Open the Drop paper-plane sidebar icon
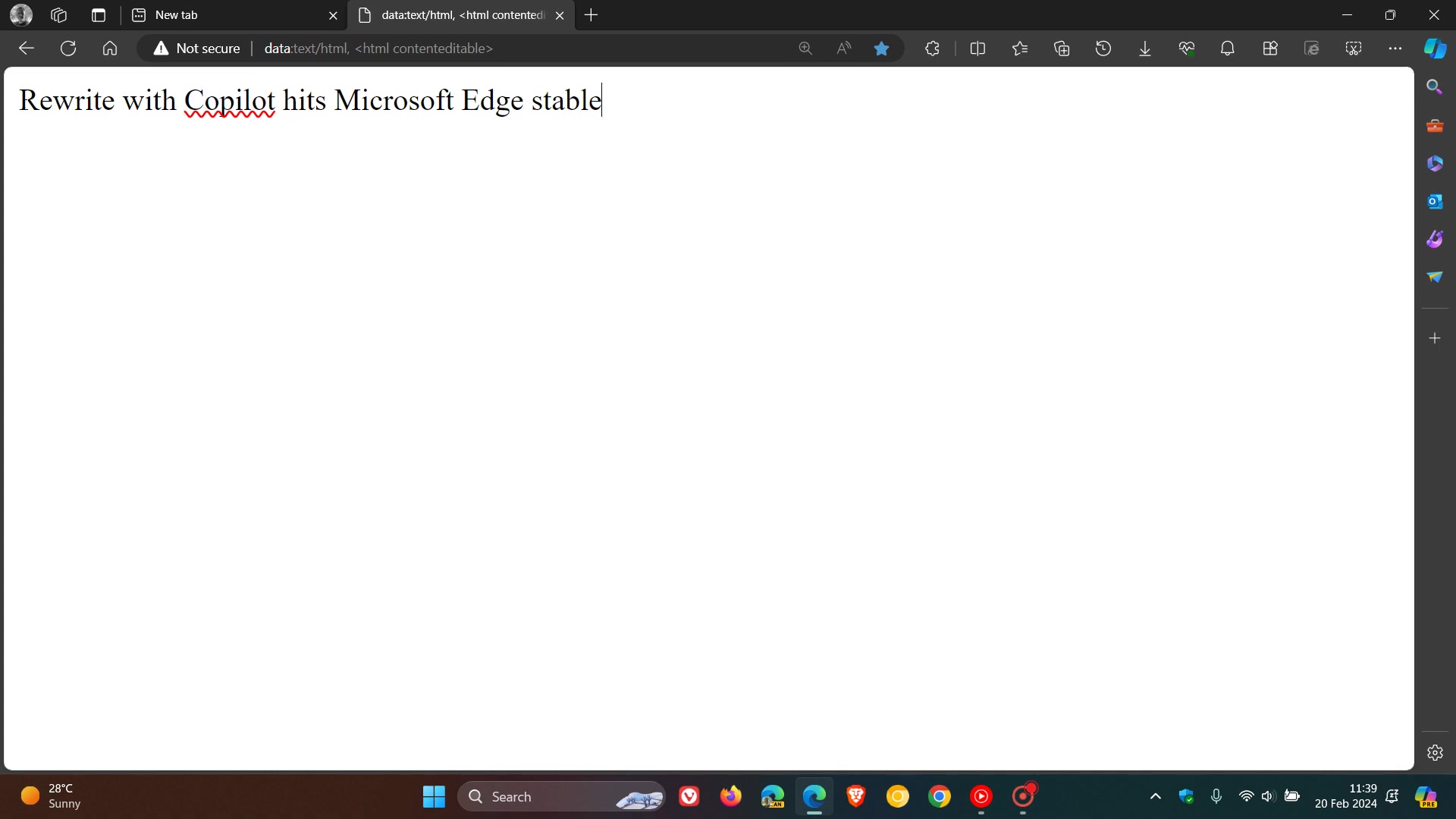This screenshot has width=1456, height=819. [x=1435, y=277]
